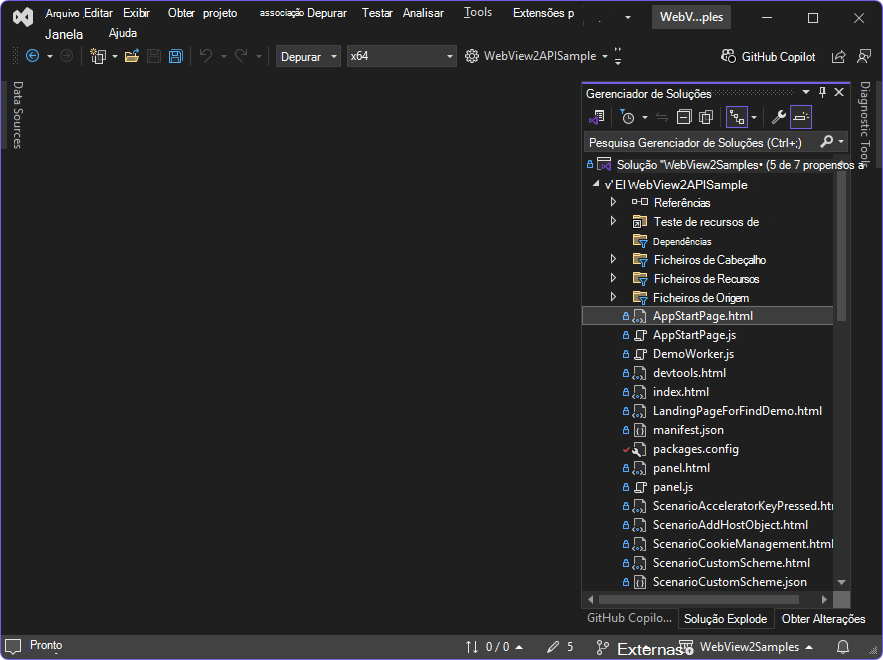Image resolution: width=883 pixels, height=660 pixels.
Task: Click Collapse All in Solution Explorer toolbar
Action: tap(684, 117)
